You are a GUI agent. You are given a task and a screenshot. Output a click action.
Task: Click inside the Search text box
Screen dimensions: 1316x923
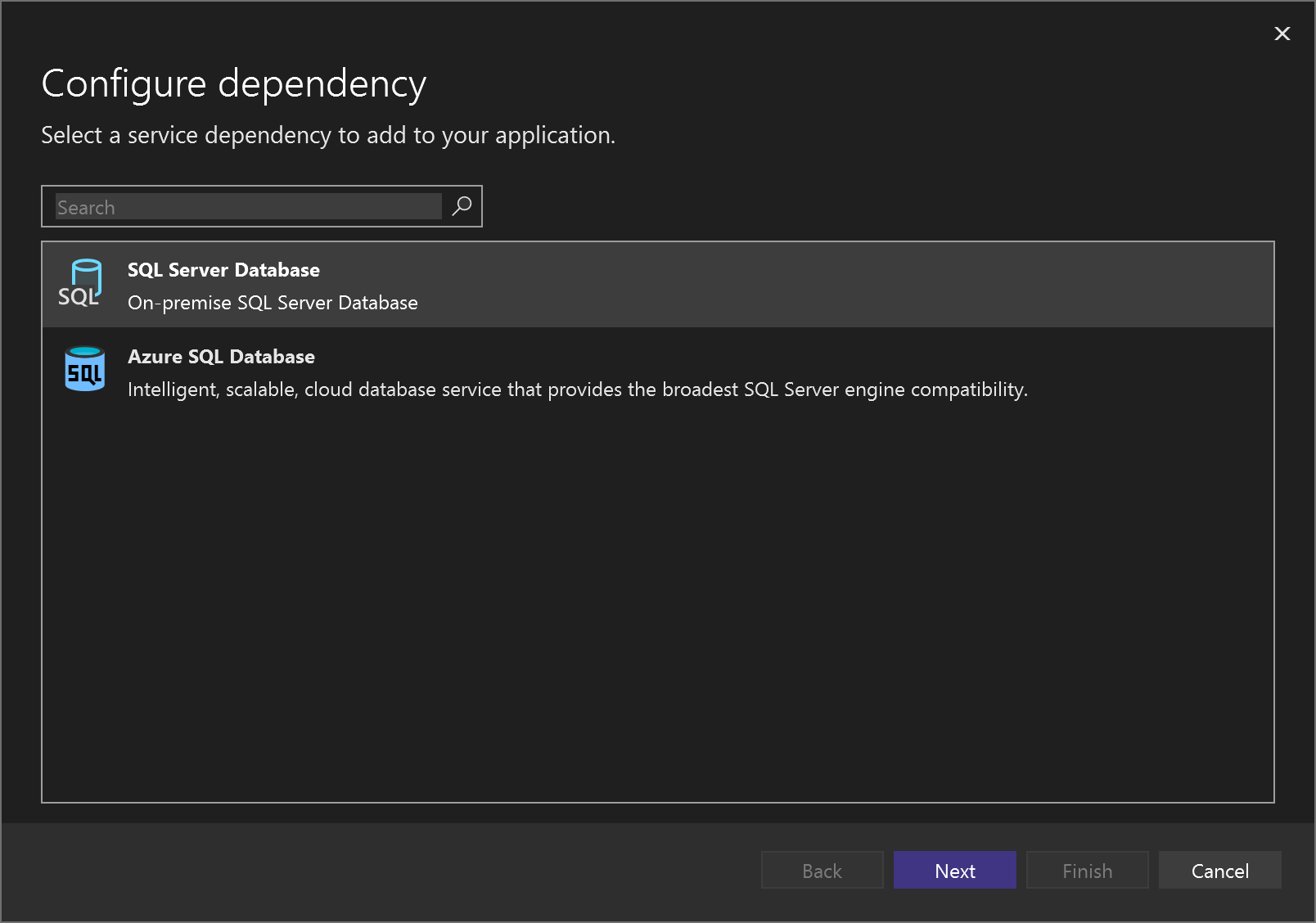(246, 206)
